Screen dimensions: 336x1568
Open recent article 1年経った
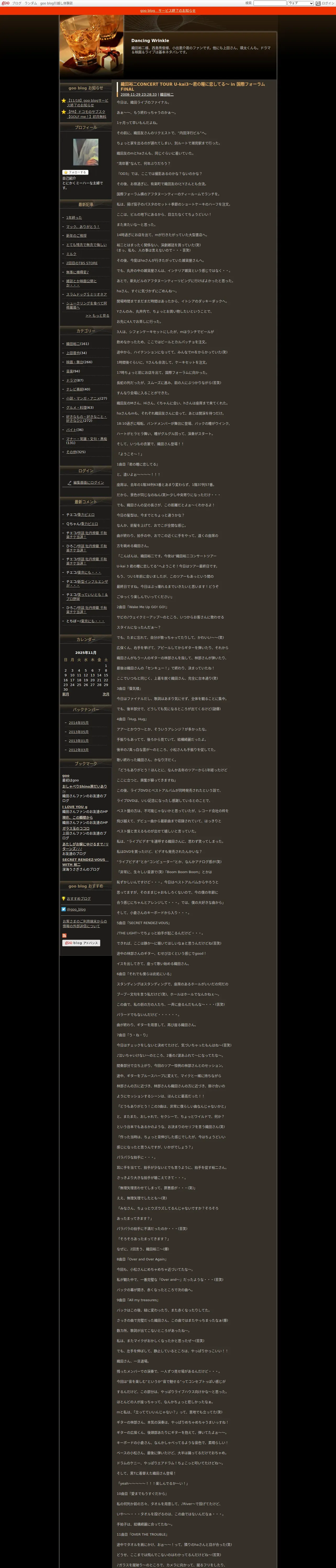[x=74, y=217]
